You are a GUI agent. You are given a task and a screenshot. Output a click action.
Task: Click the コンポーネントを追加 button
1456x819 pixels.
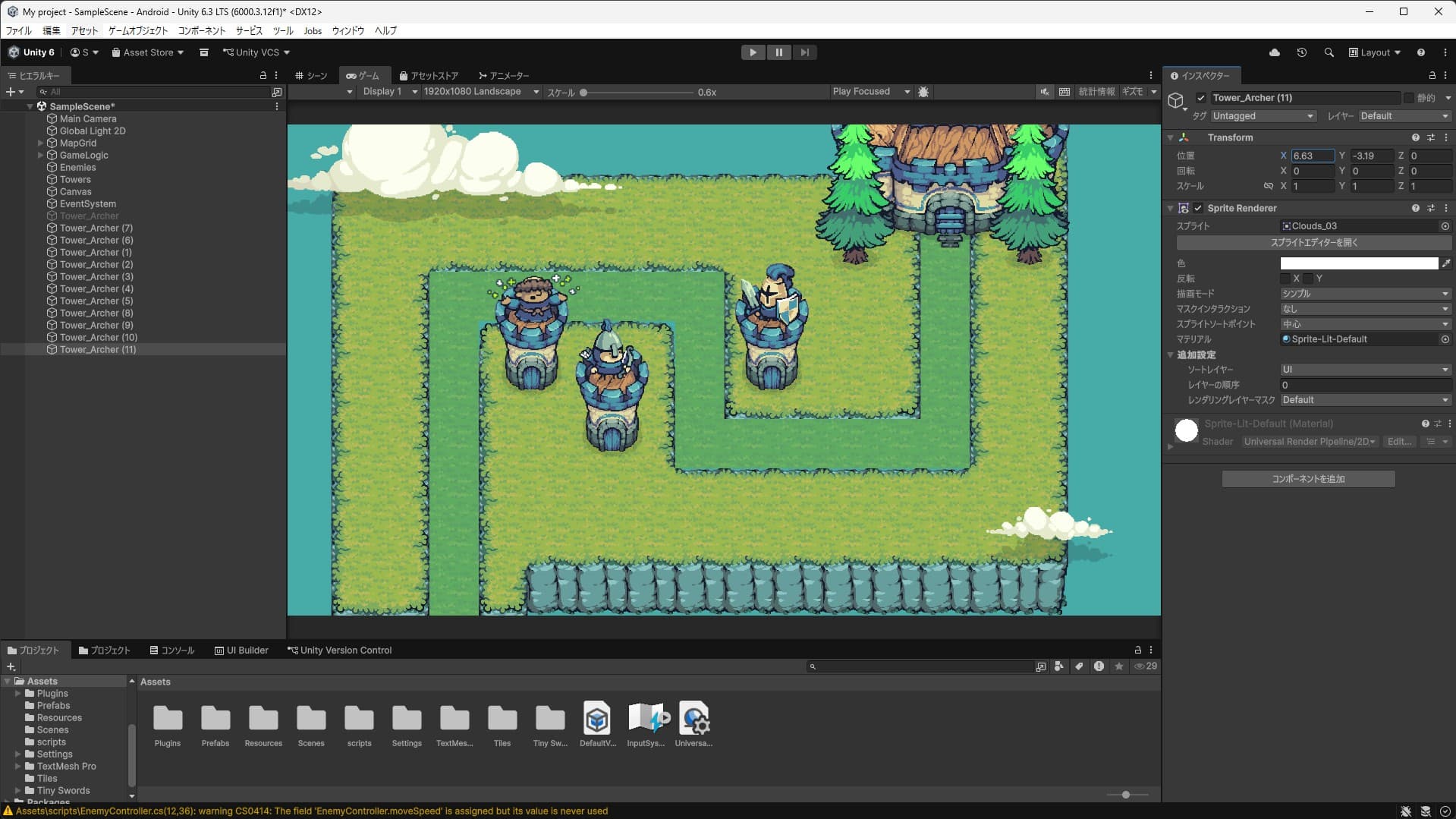[x=1308, y=479]
